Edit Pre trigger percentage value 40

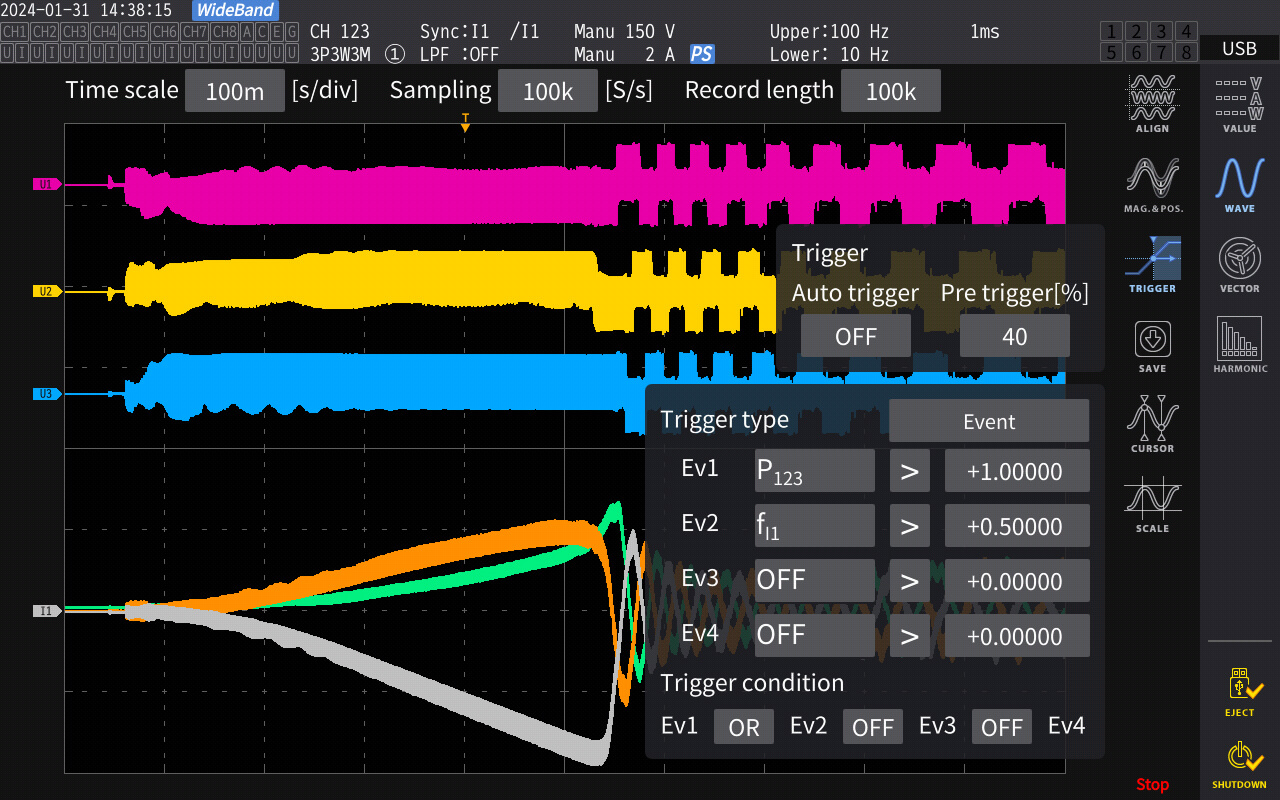click(x=1015, y=336)
